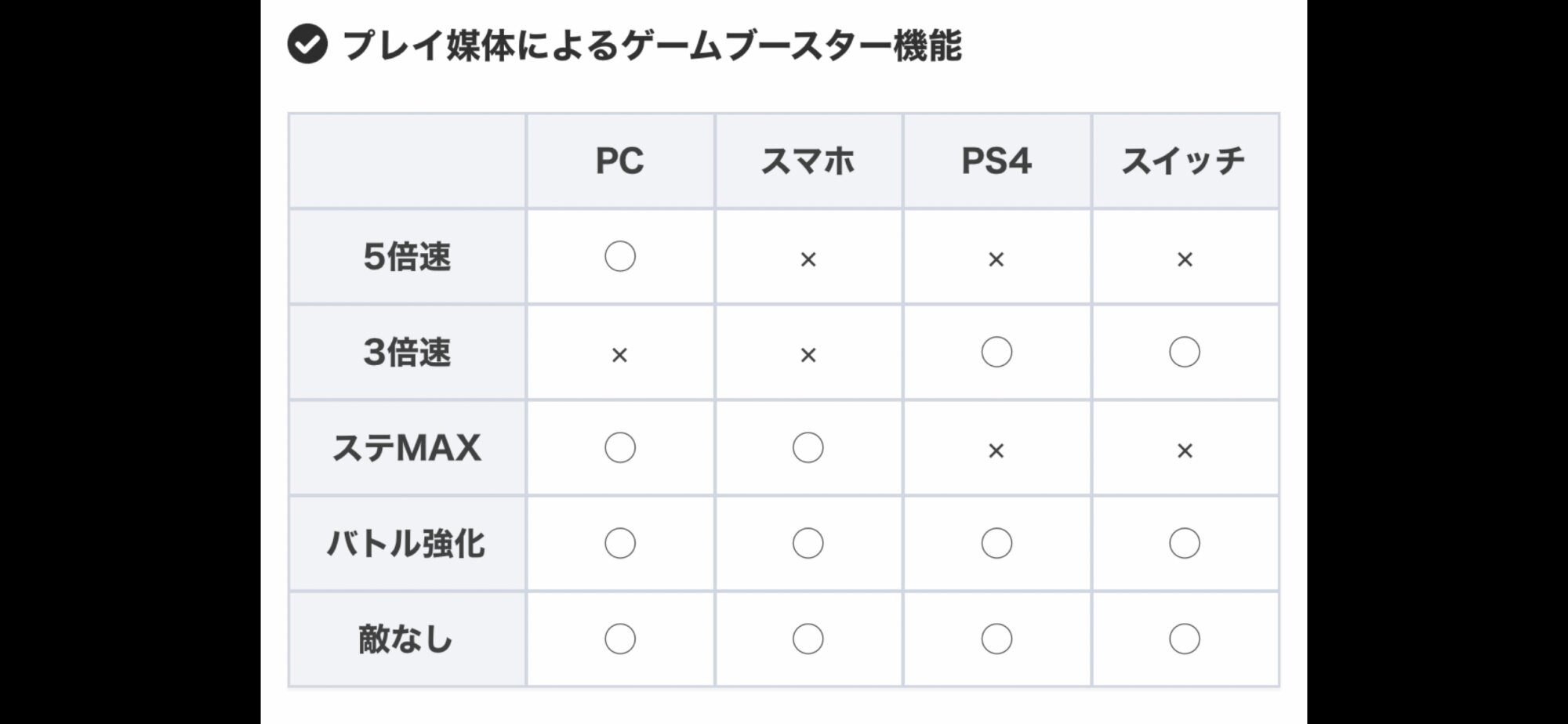Click the プレイ媒体によるゲームブースター機能 heading

pyautogui.click(x=652, y=45)
